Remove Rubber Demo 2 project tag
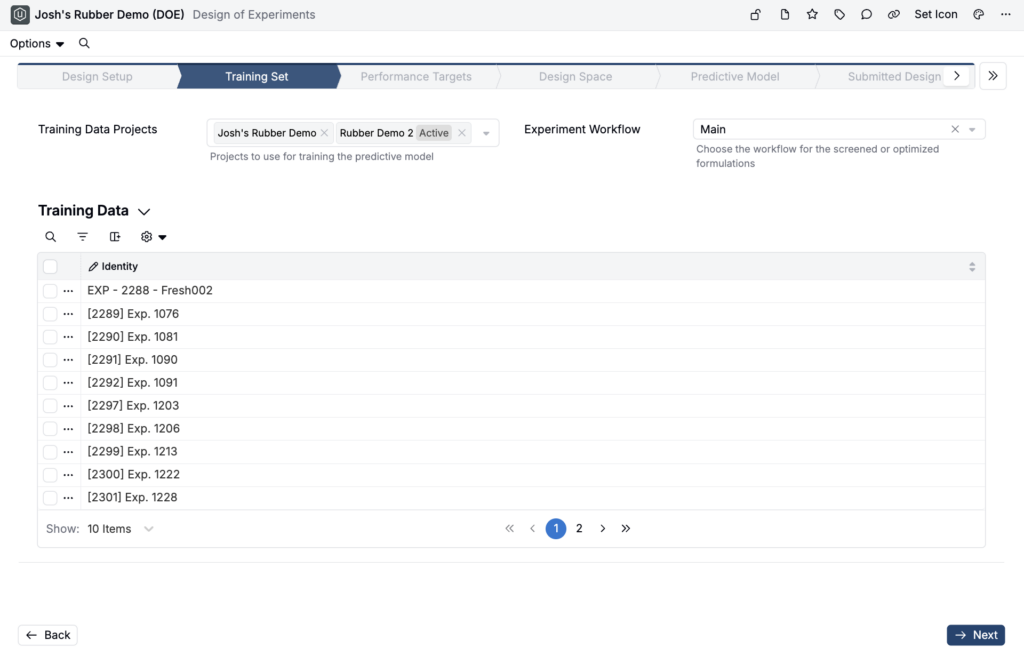1024x672 pixels. tap(462, 133)
